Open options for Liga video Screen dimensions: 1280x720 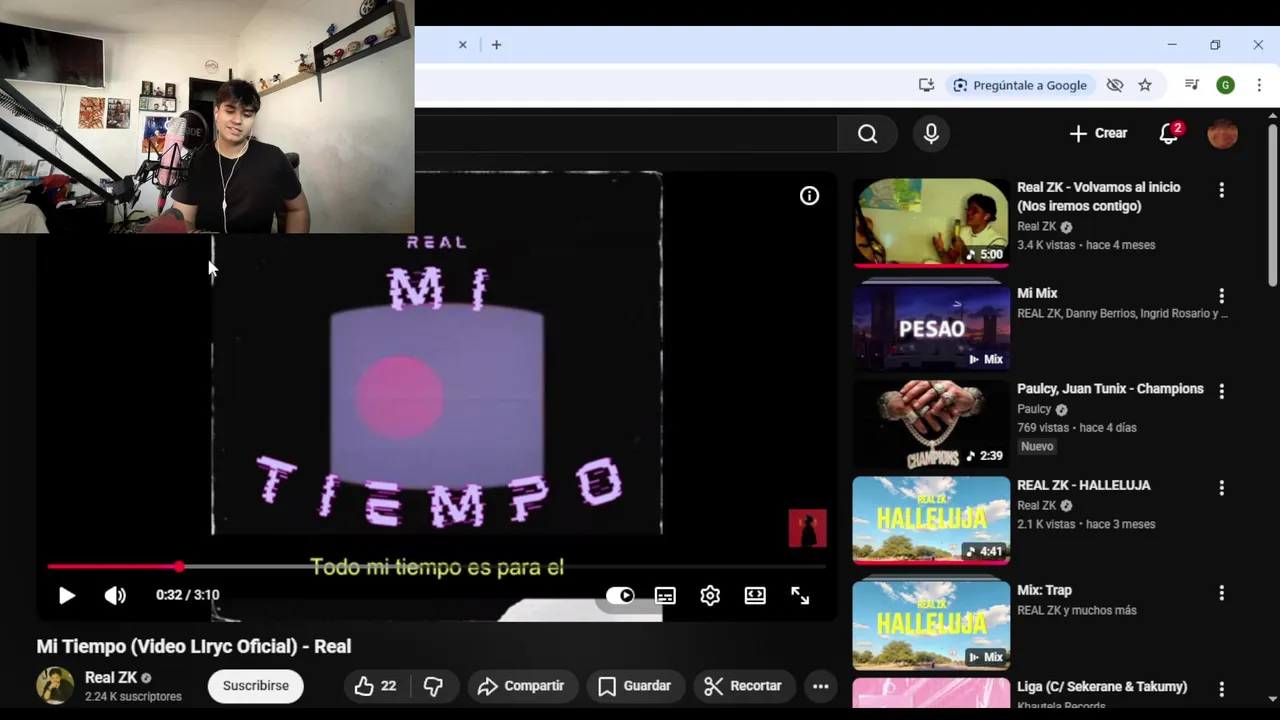click(x=1221, y=689)
